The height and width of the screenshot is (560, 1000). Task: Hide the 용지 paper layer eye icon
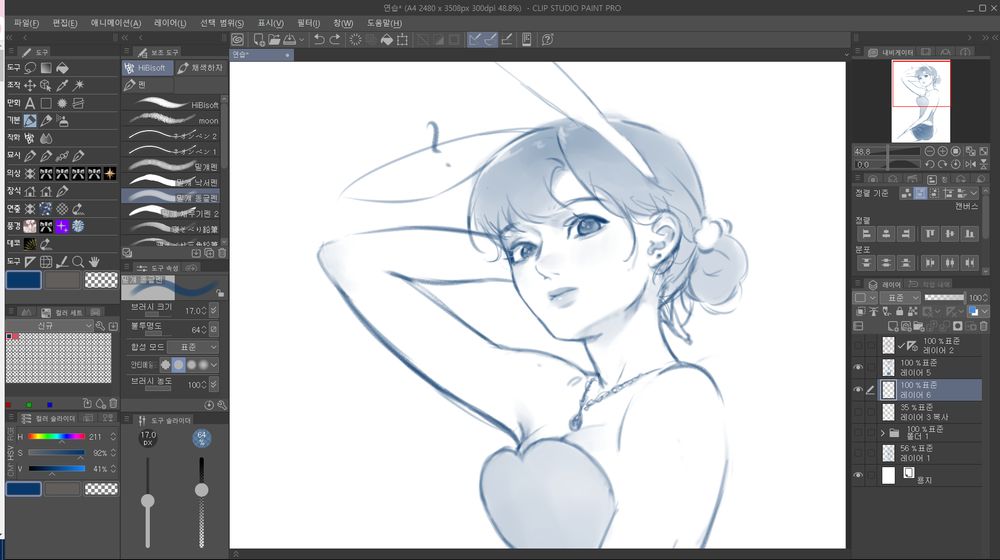coord(858,475)
